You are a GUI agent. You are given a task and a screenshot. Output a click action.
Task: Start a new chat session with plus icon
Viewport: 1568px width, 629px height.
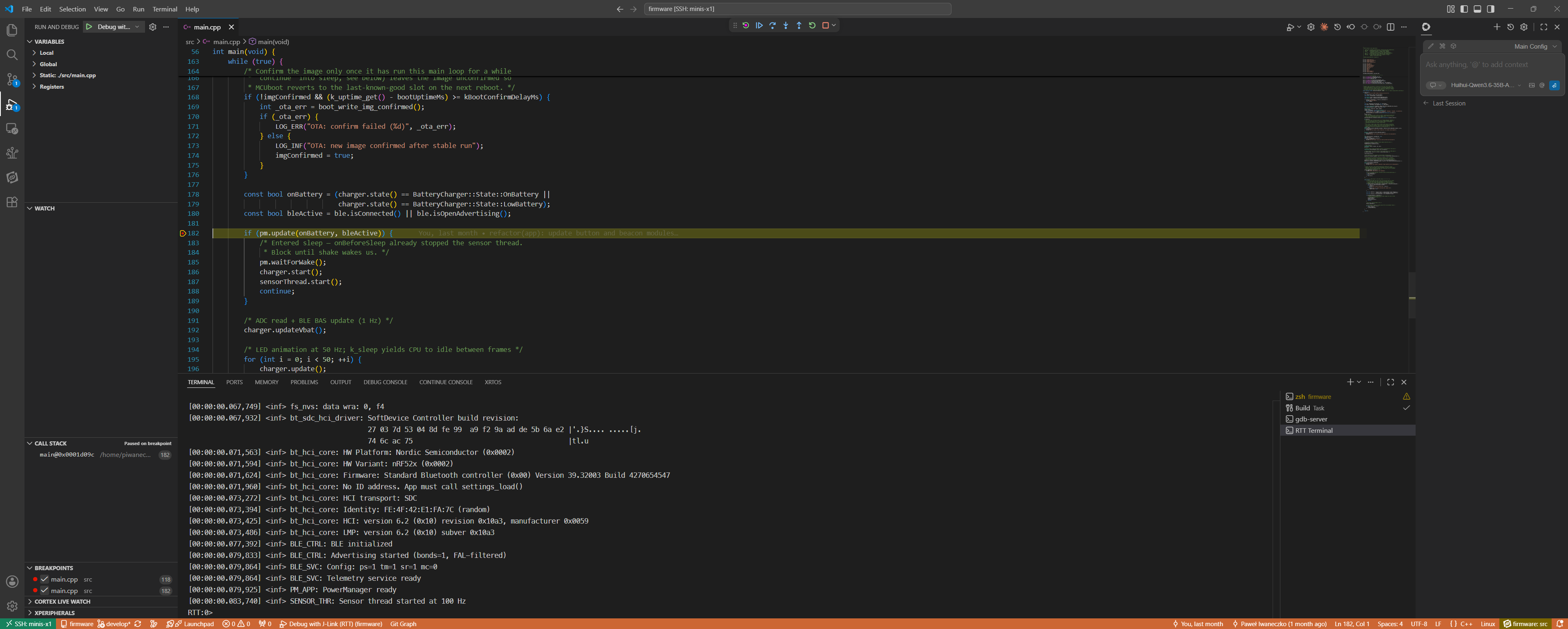coord(1497,27)
